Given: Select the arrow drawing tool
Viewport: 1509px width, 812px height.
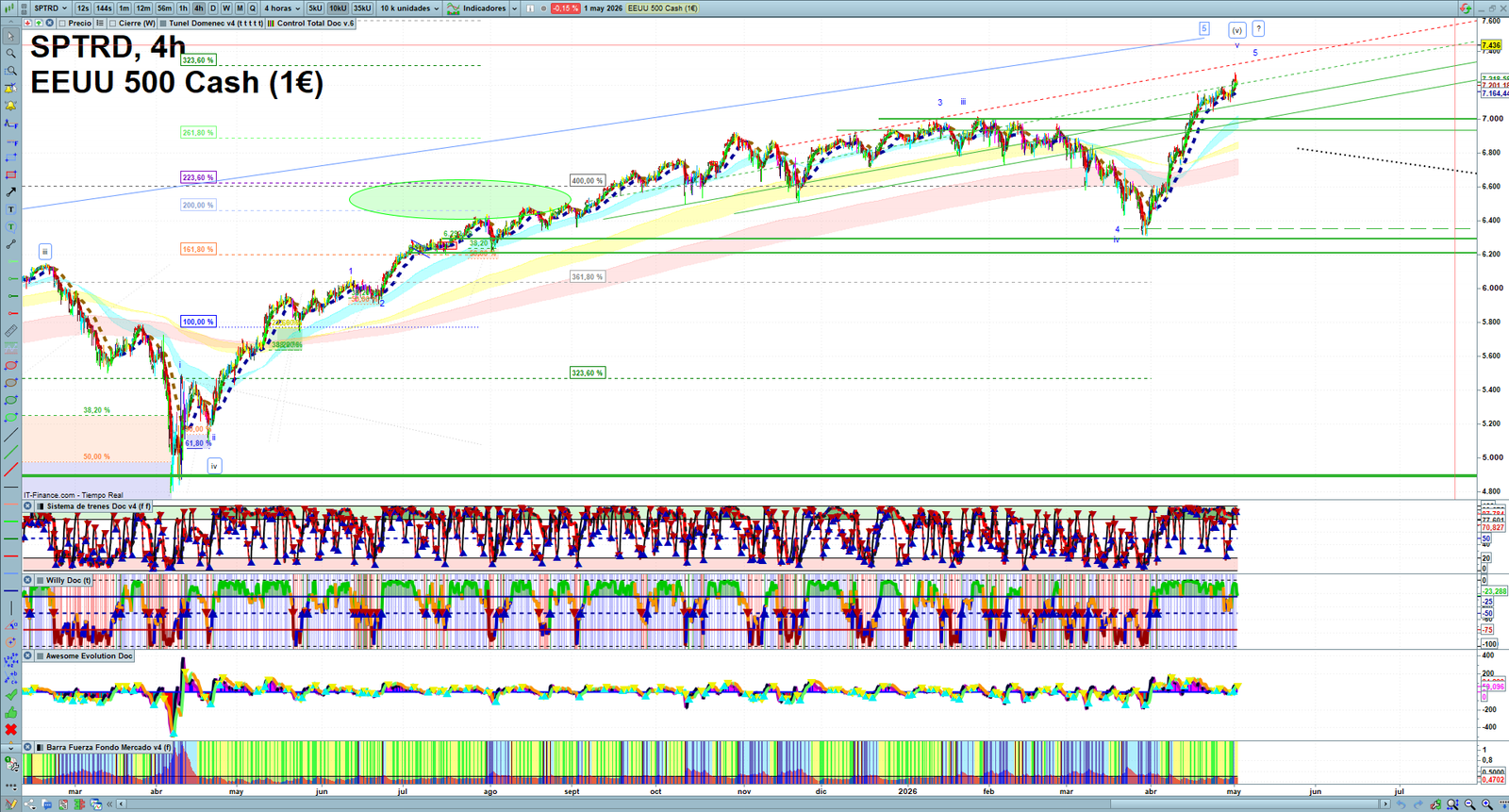Looking at the screenshot, I should coord(10,191).
